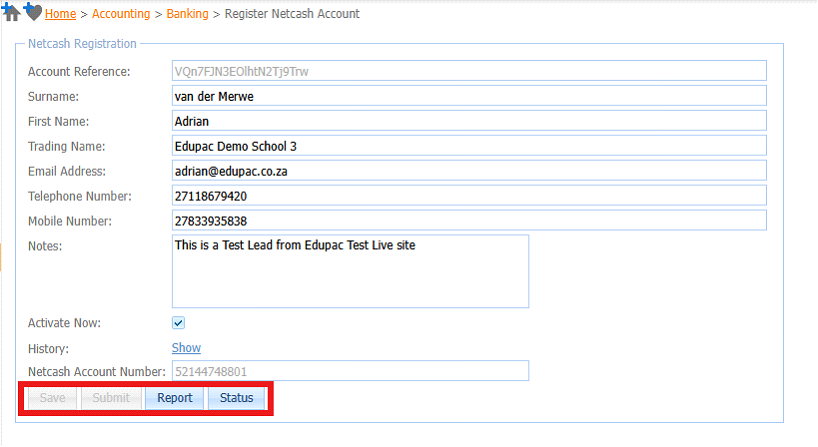The width and height of the screenshot is (818, 447).
Task: Untick the Activate Now checkbox
Action: [x=178, y=323]
